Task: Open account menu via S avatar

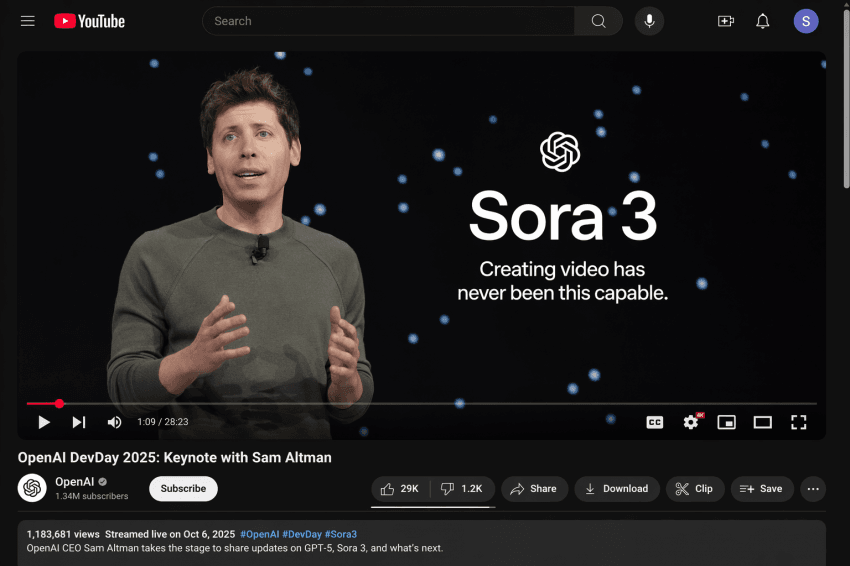Action: tap(806, 21)
